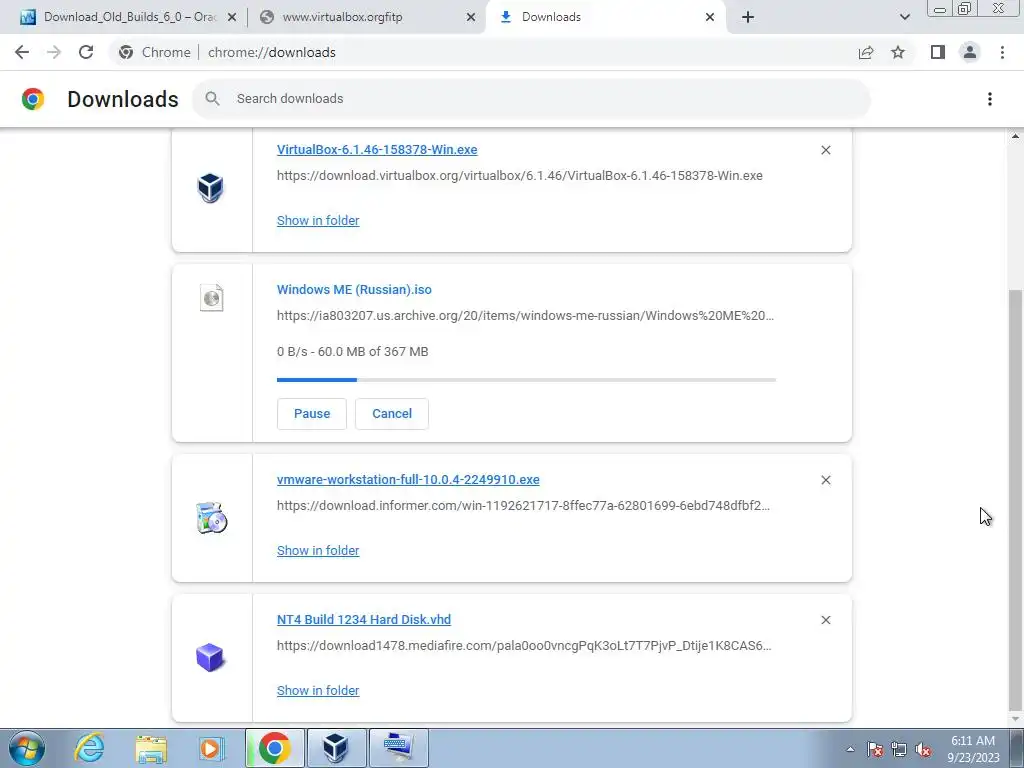Show NT4 Build vhd in folder
This screenshot has width=1024, height=768.
[318, 690]
